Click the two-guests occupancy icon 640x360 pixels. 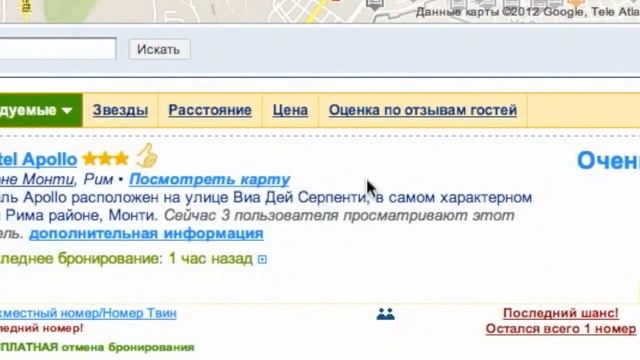coord(385,314)
